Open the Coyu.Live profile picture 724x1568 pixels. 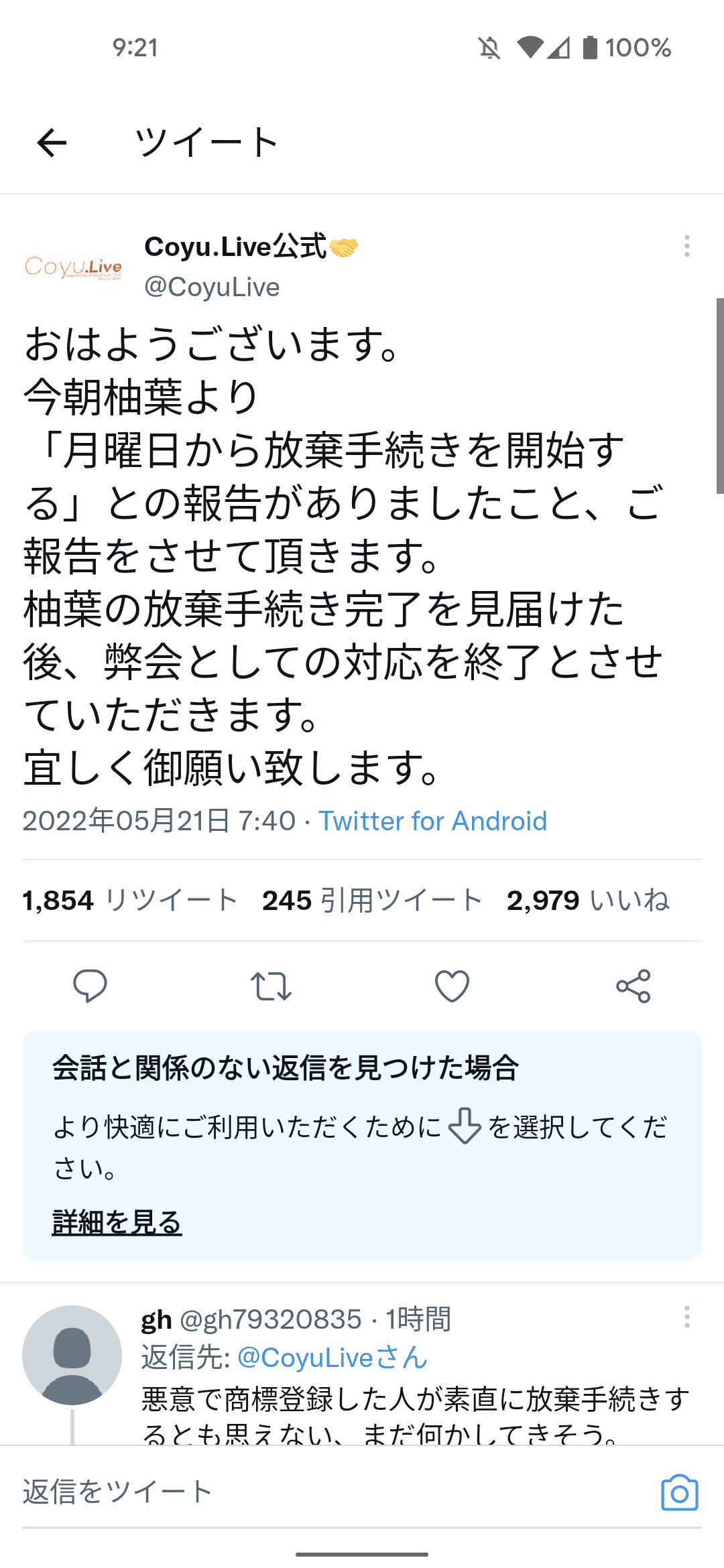point(73,267)
